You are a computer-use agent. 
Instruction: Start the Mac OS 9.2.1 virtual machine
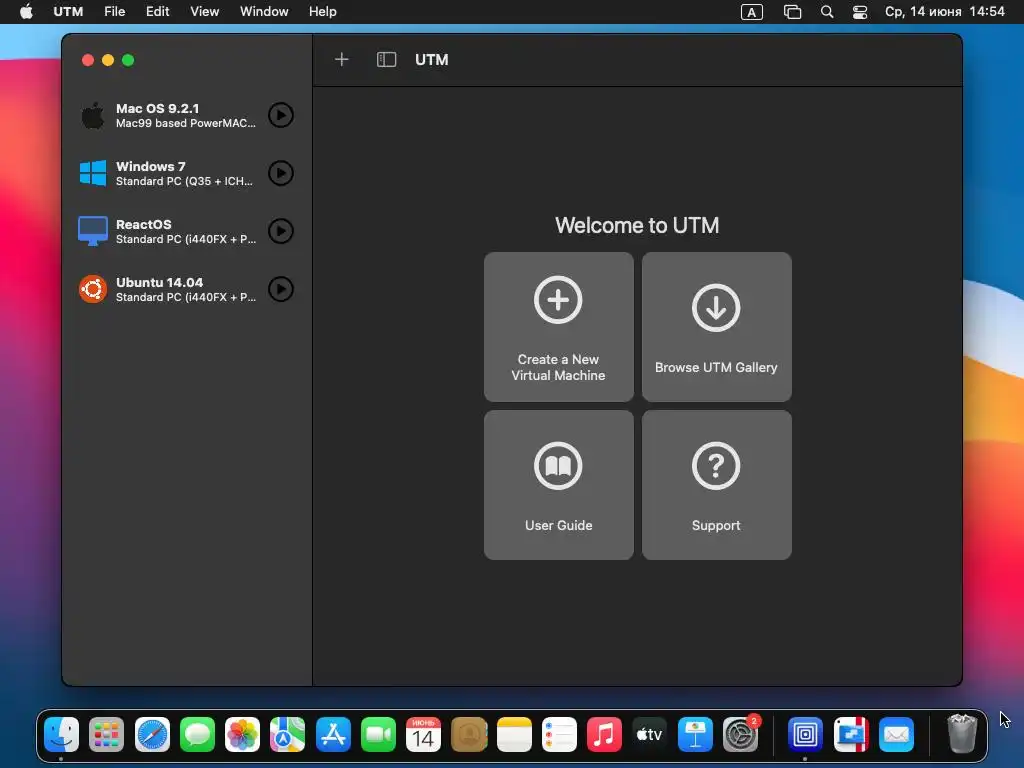(281, 116)
